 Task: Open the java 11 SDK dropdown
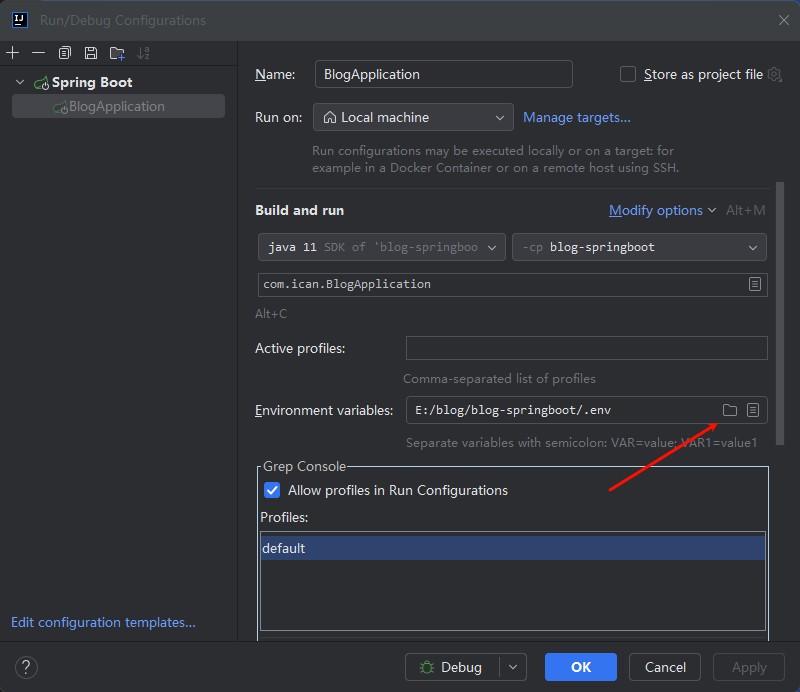(x=381, y=247)
